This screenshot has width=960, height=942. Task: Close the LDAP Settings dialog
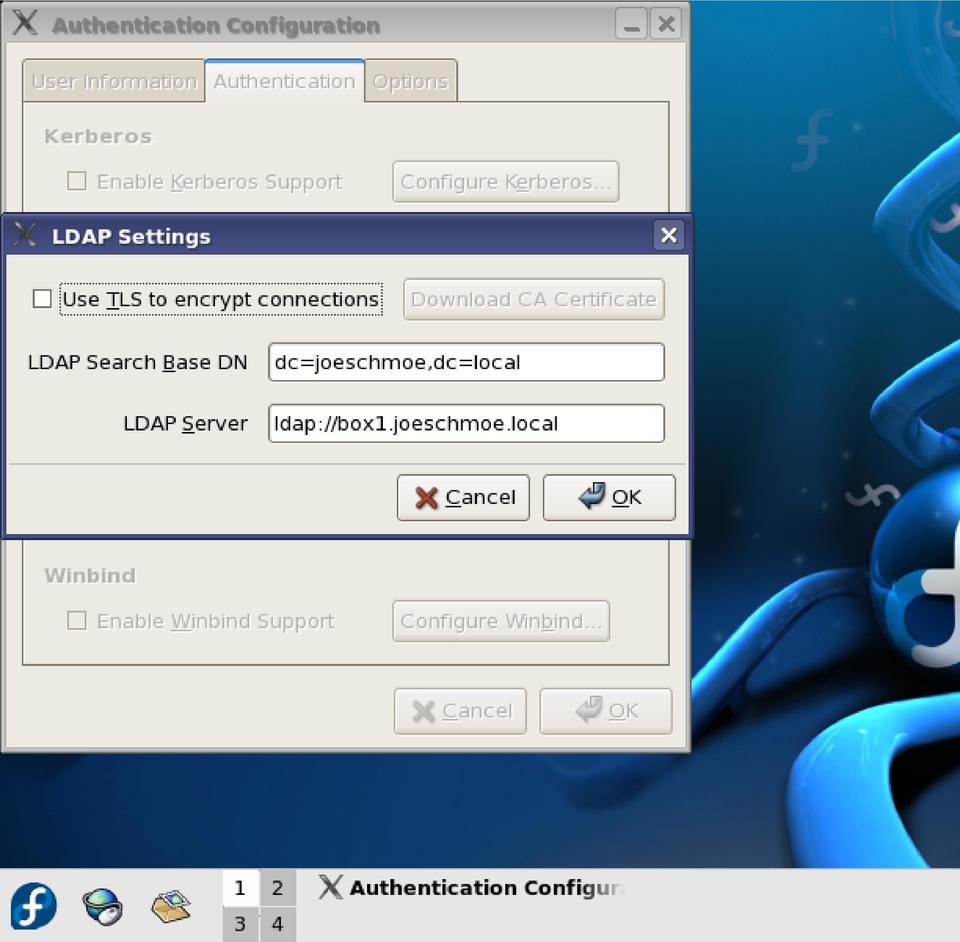(x=668, y=235)
